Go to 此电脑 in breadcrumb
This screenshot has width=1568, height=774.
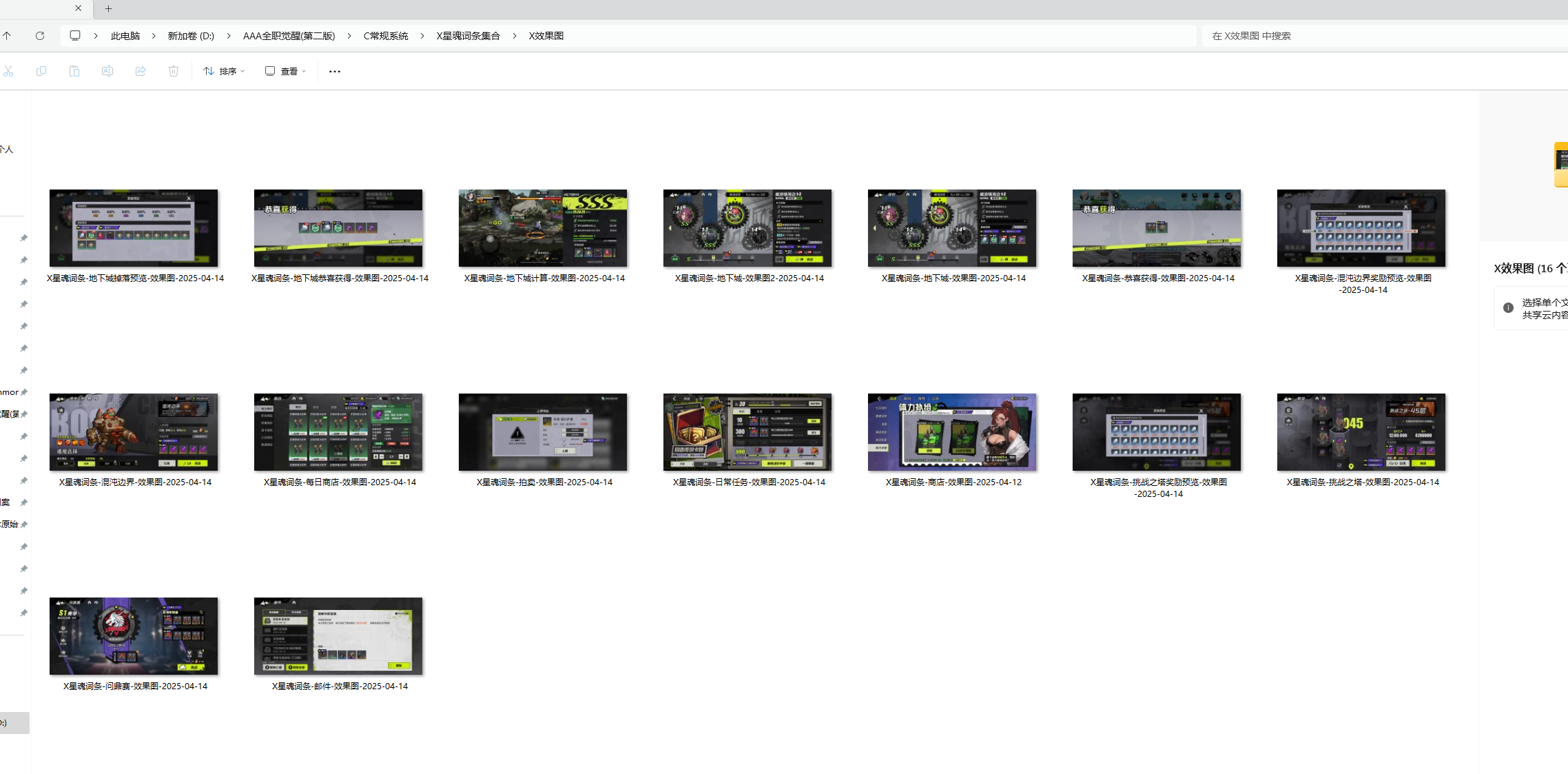[x=125, y=36]
